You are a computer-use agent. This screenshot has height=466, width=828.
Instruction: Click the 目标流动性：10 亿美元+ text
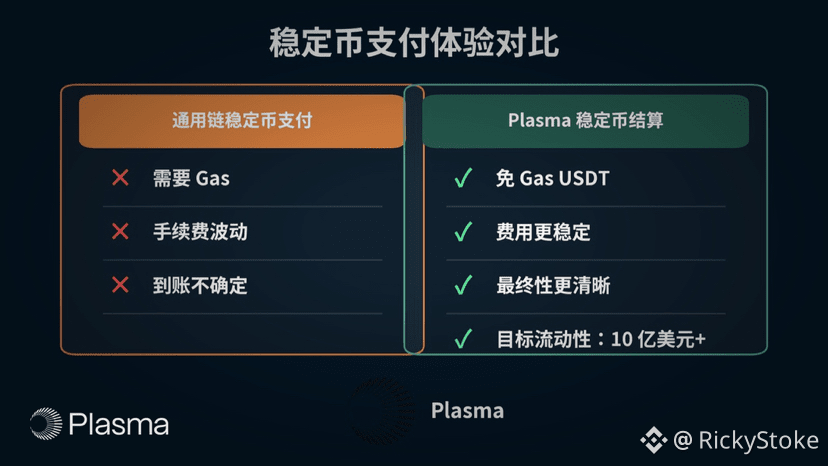[x=601, y=339]
